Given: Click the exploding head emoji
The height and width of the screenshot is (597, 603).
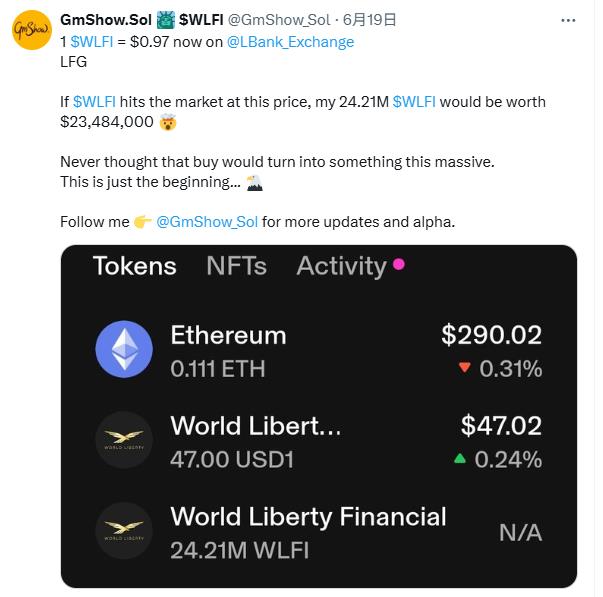Looking at the screenshot, I should (168, 122).
